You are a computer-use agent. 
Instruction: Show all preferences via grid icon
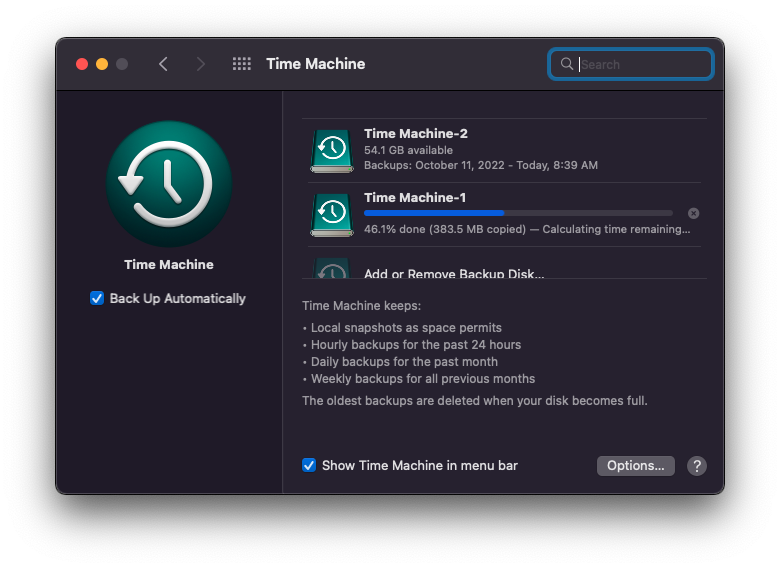point(242,64)
